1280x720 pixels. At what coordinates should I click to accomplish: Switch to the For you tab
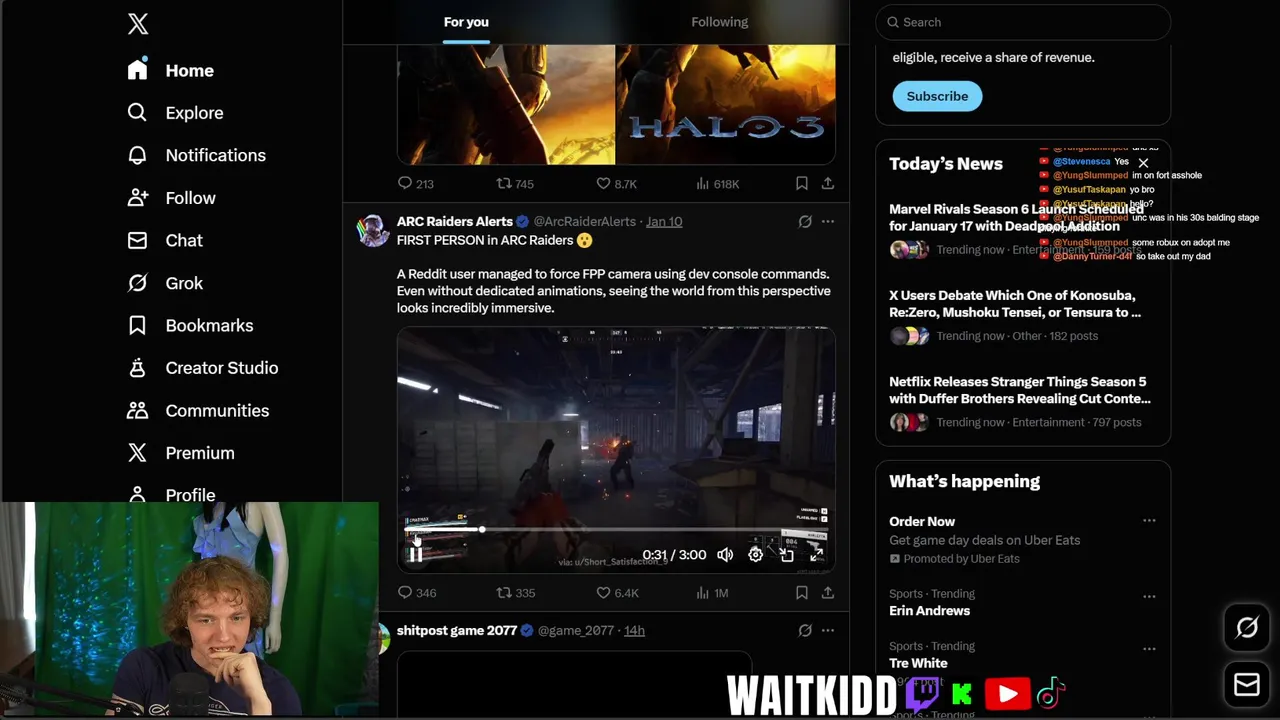(x=466, y=22)
